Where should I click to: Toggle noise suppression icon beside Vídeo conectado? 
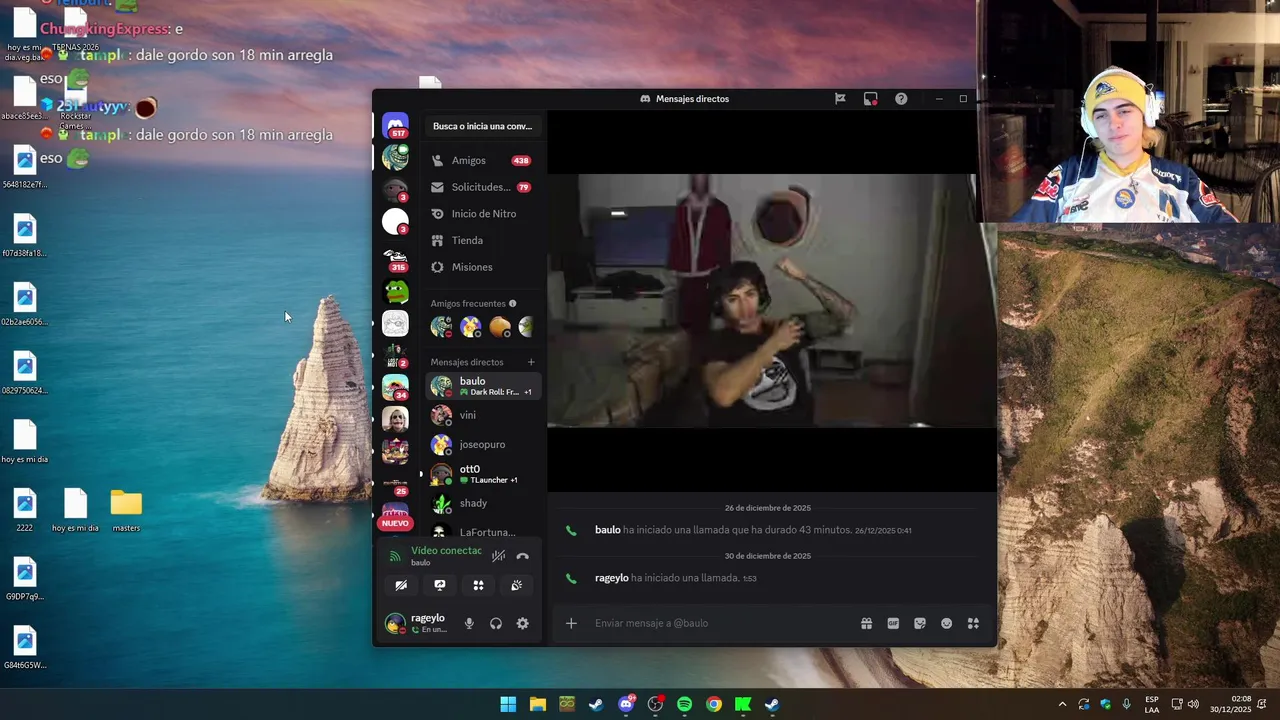click(x=498, y=556)
